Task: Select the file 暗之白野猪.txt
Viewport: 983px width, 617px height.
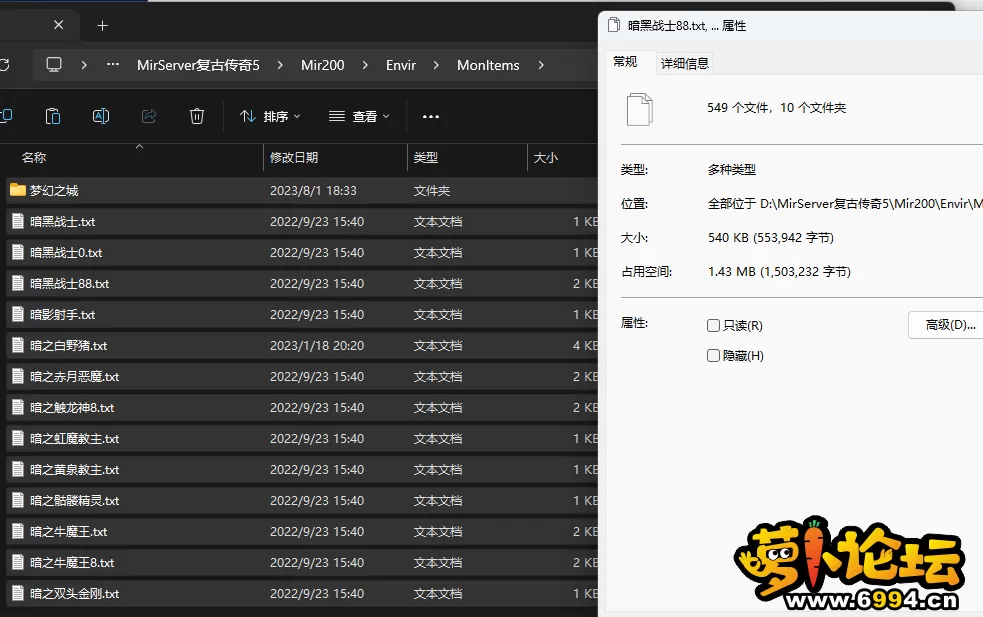Action: point(69,345)
